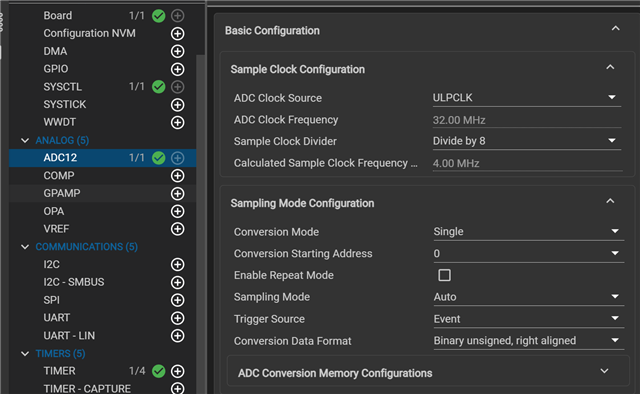The image size is (640, 394).
Task: Add a DMA module instance
Action: point(177,51)
